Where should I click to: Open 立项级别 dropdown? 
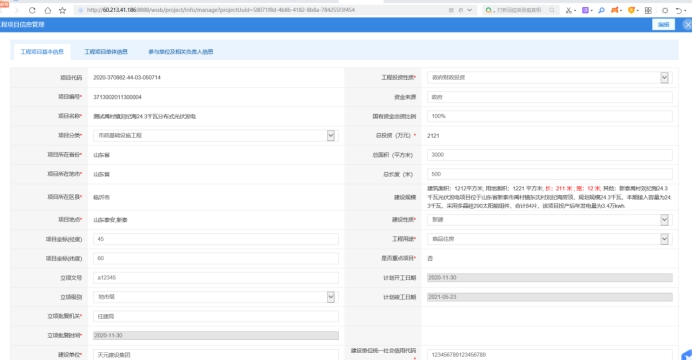pos(216,297)
